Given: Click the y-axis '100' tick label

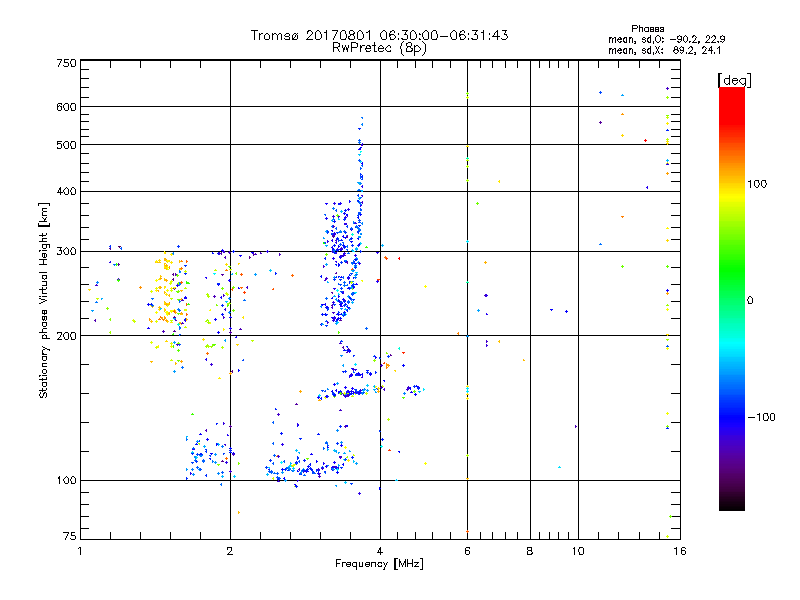Looking at the screenshot, I should [67, 480].
